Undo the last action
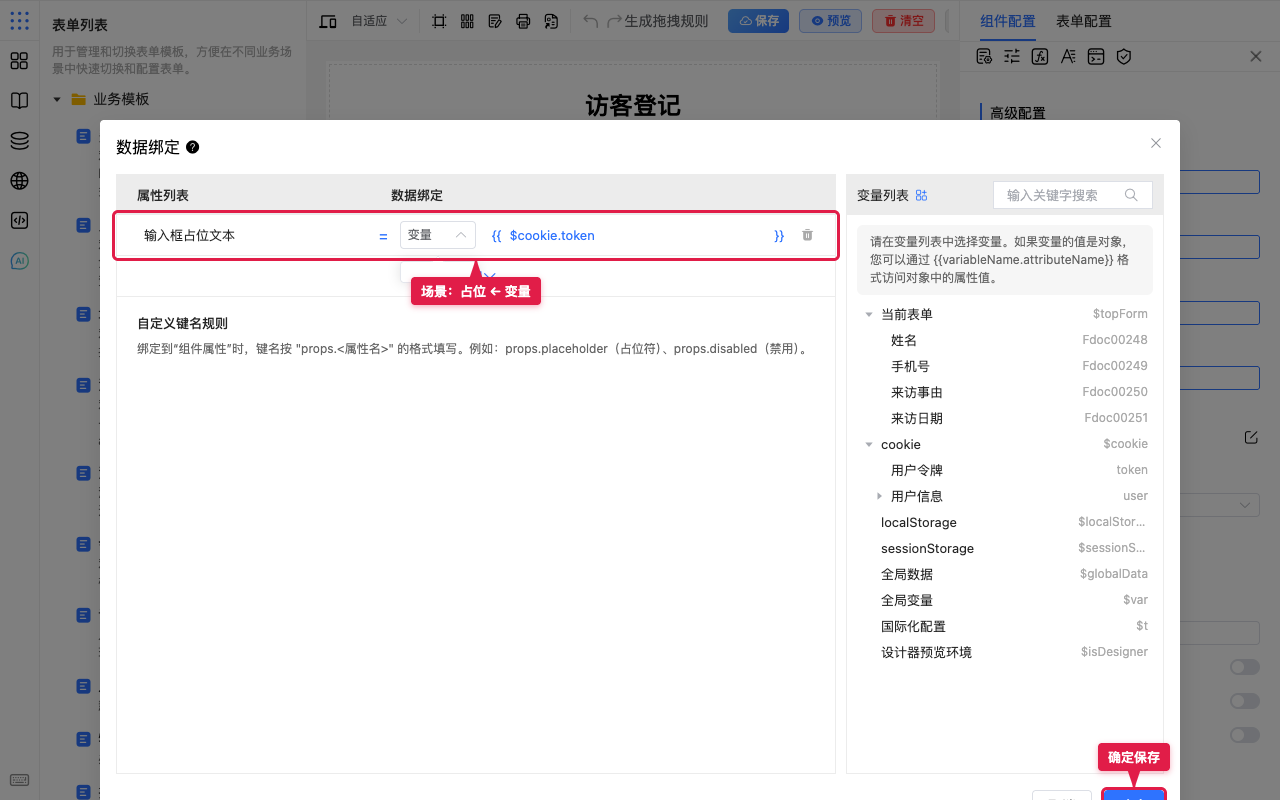 tap(591, 21)
